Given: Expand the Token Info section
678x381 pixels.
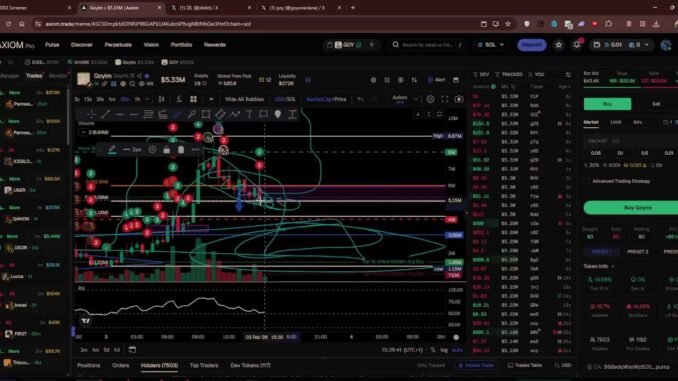Looking at the screenshot, I should tap(599, 266).
